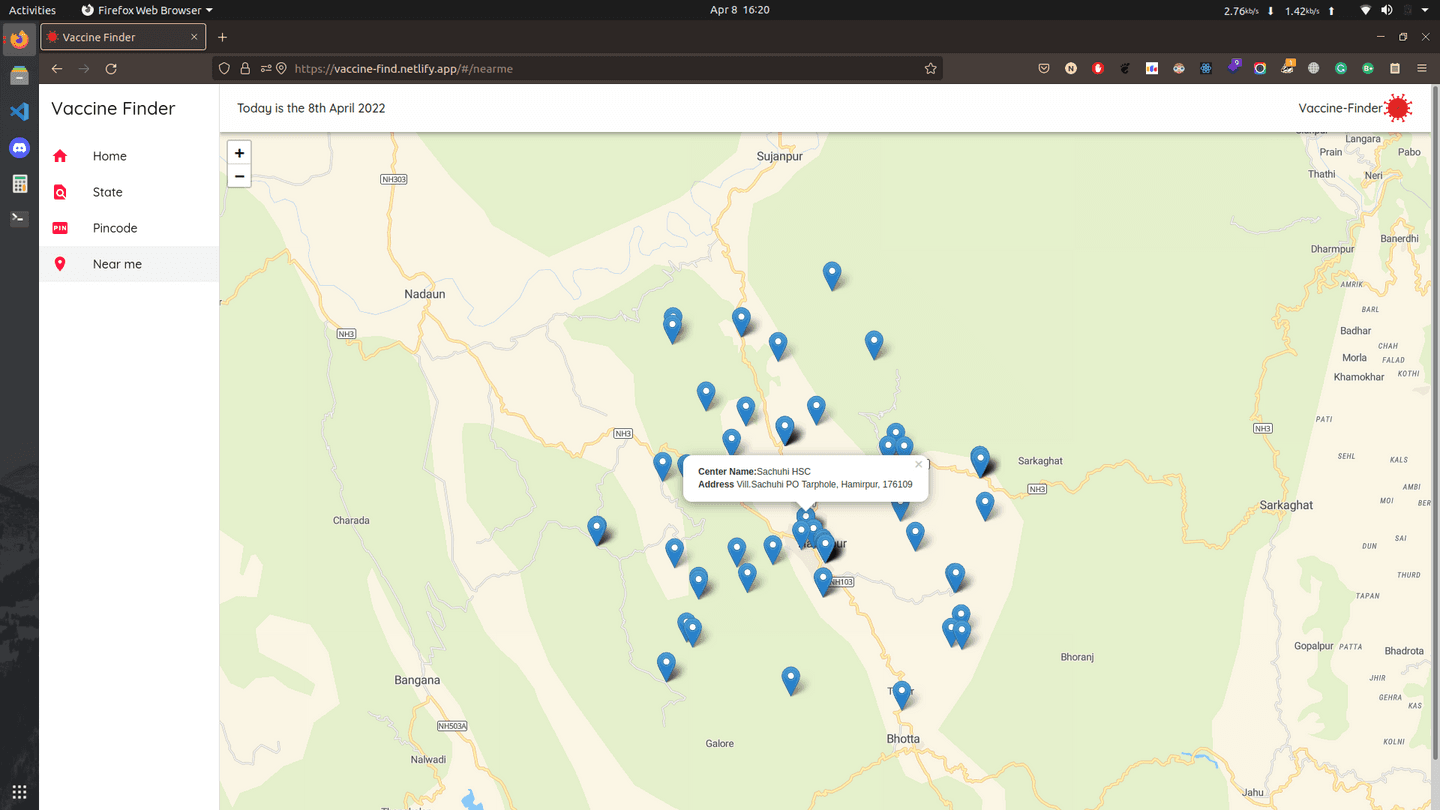
Task: Open the clipboard extension icon
Action: 1395,69
